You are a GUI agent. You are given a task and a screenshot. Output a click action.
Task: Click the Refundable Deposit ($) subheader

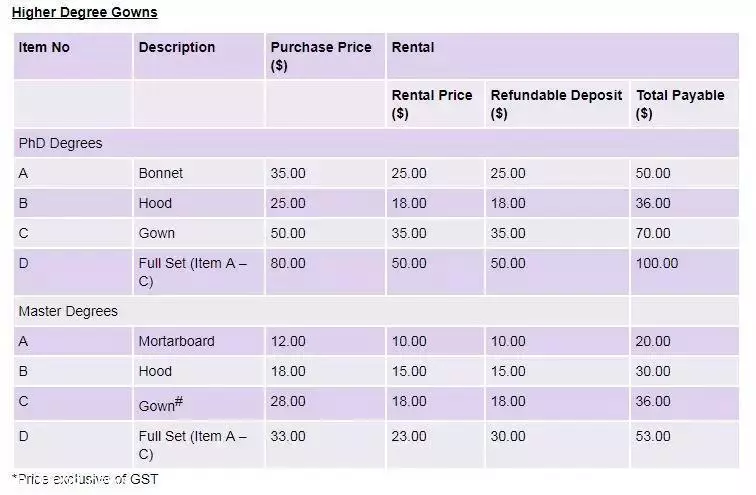(x=557, y=104)
